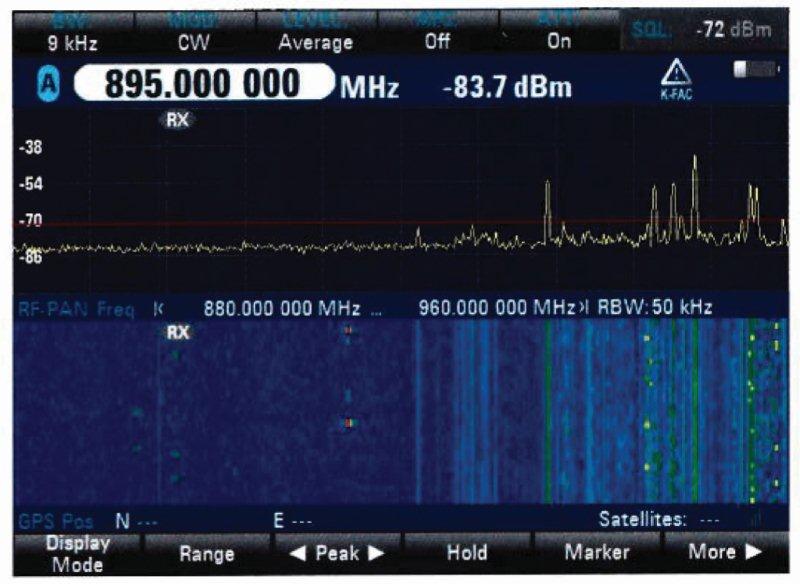Open the level detector selector showing Average
This screenshot has width=800, height=584.
[316, 32]
